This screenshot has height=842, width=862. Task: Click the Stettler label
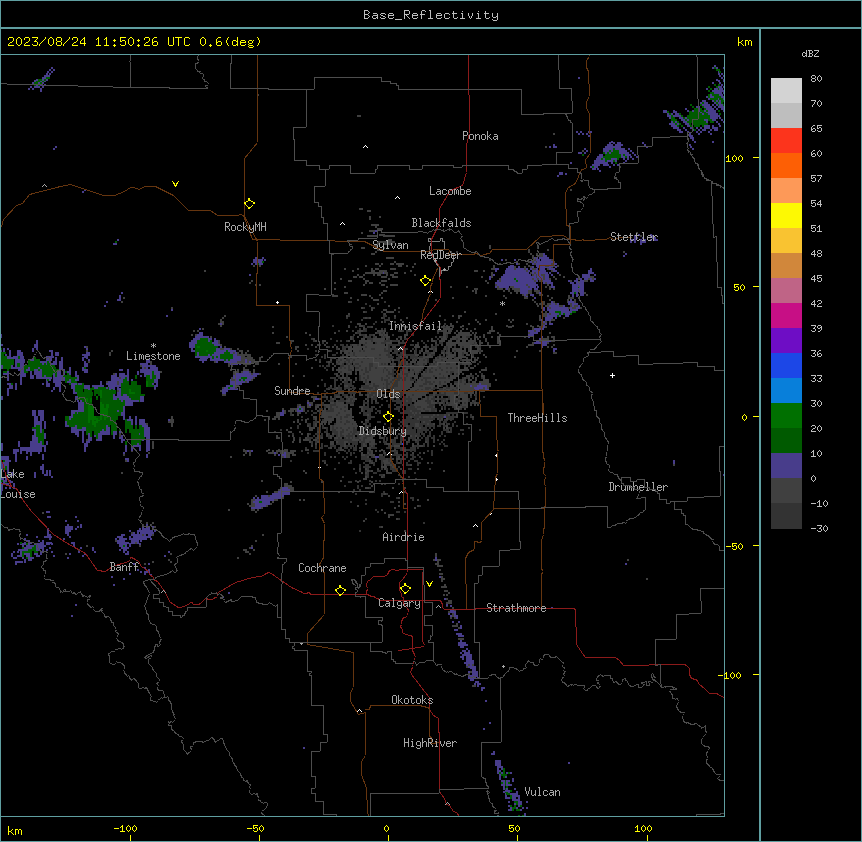point(634,237)
